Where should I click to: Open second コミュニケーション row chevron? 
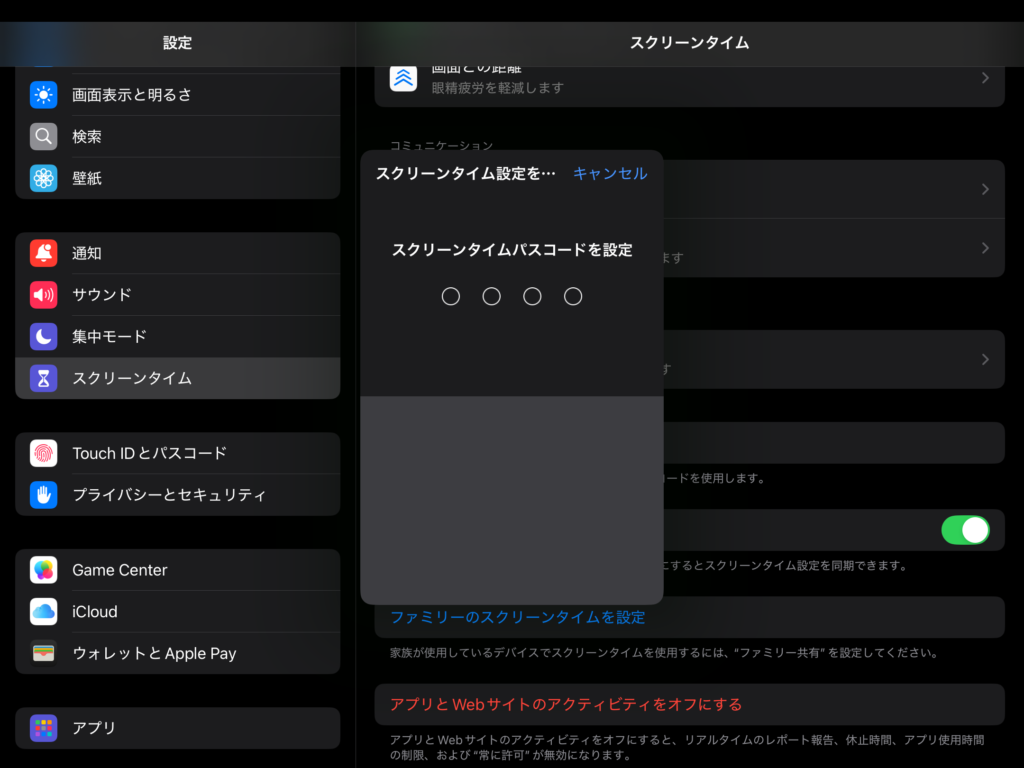(x=985, y=248)
